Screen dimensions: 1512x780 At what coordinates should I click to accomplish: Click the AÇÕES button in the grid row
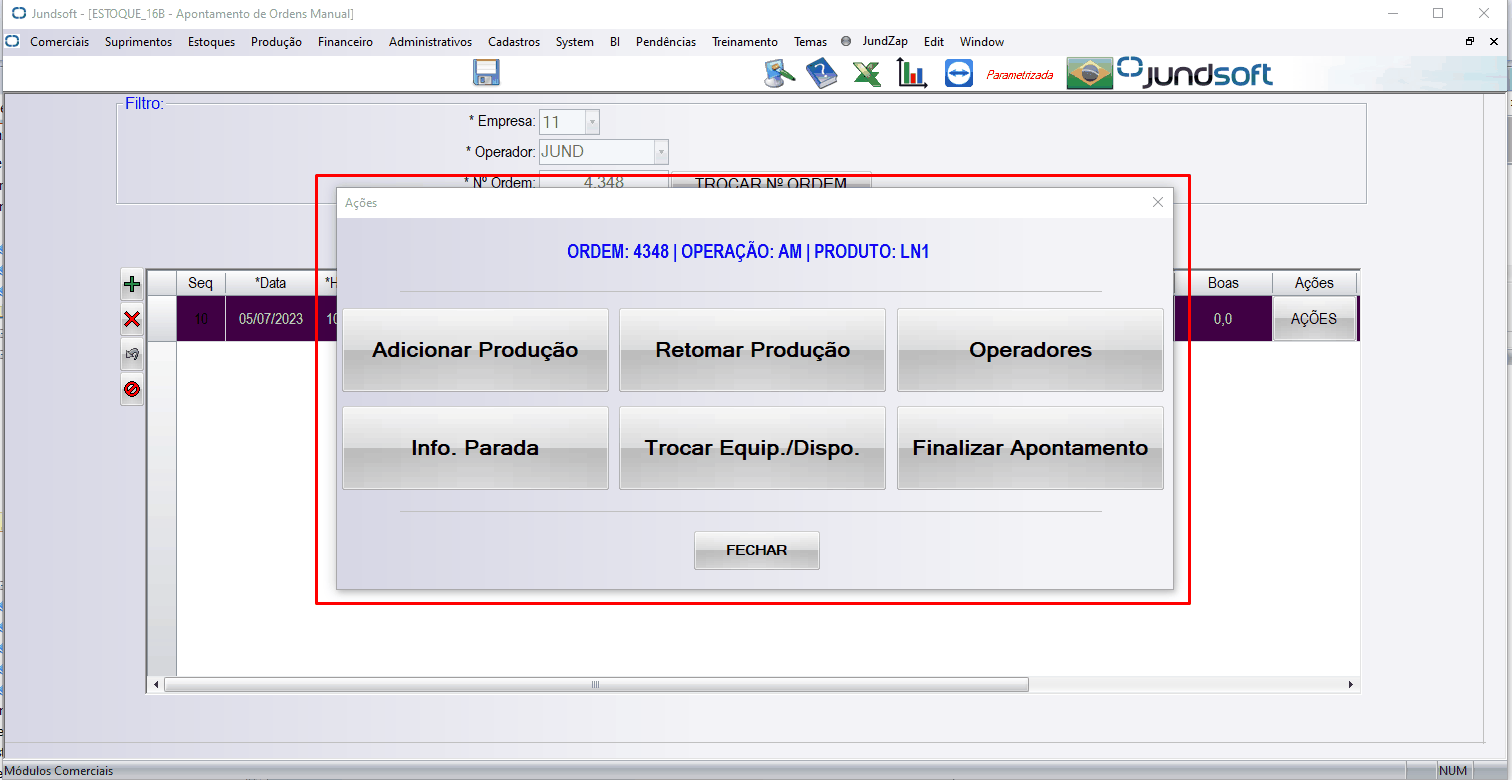[x=1314, y=319]
